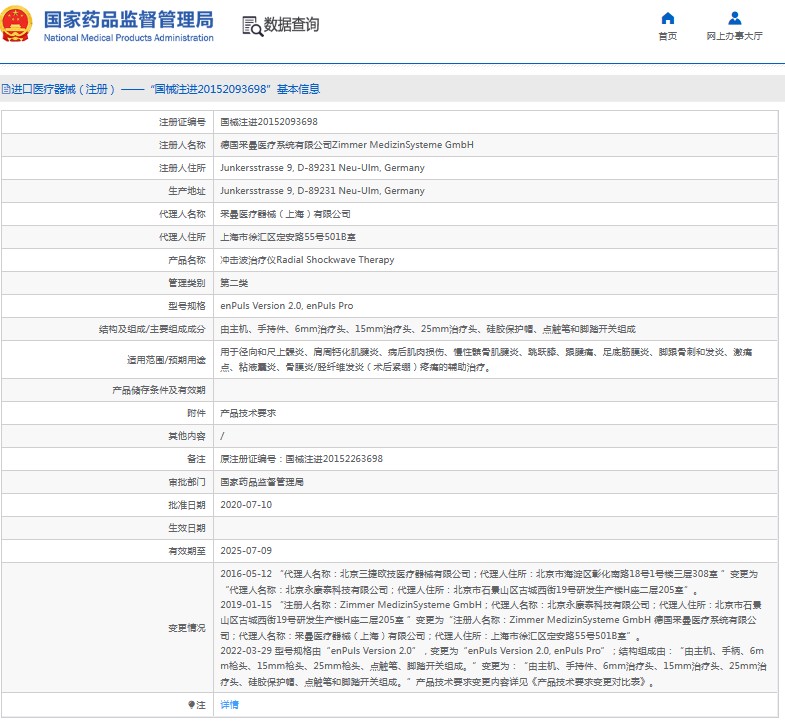Open the 首页 home icon
The image size is (785, 722).
coord(667,19)
